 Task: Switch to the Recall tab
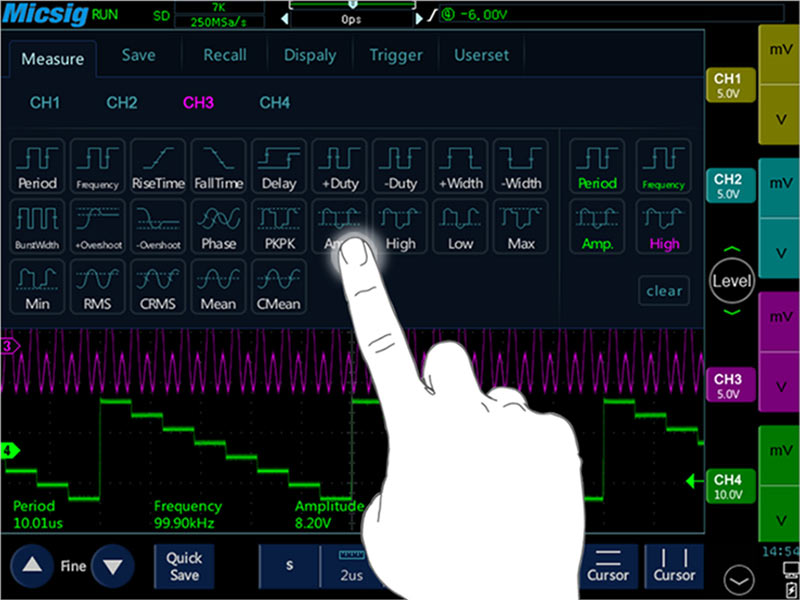click(225, 56)
